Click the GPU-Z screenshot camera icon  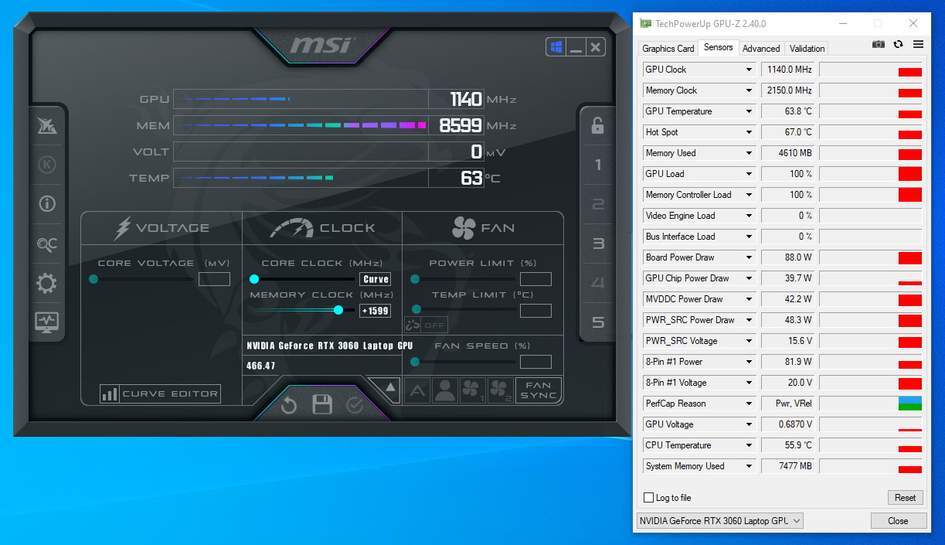(878, 45)
